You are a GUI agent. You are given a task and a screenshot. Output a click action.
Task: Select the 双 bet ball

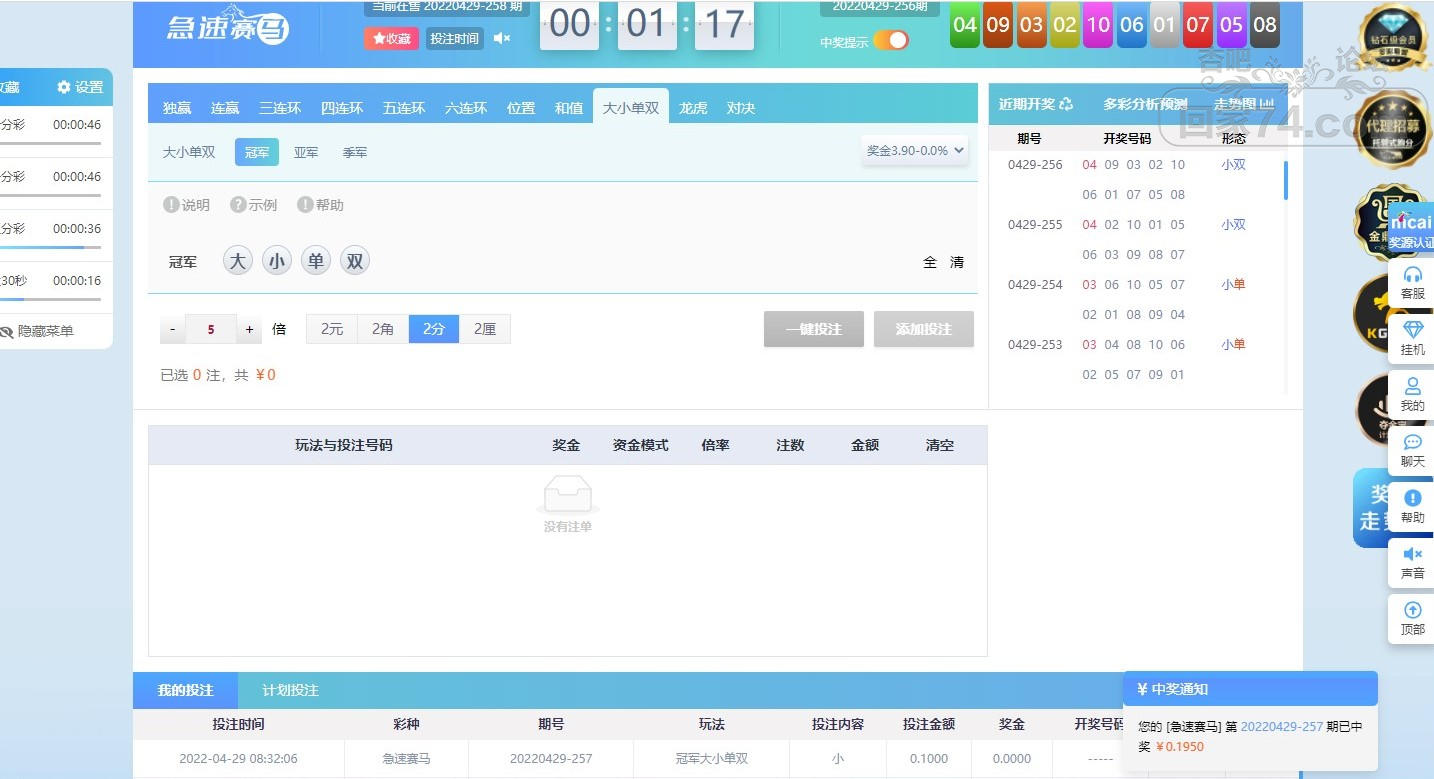click(x=355, y=262)
